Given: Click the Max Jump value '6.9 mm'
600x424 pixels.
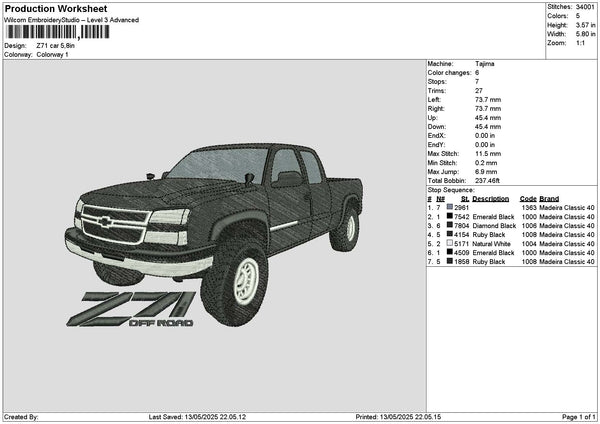Looking at the screenshot, I should tap(486, 172).
